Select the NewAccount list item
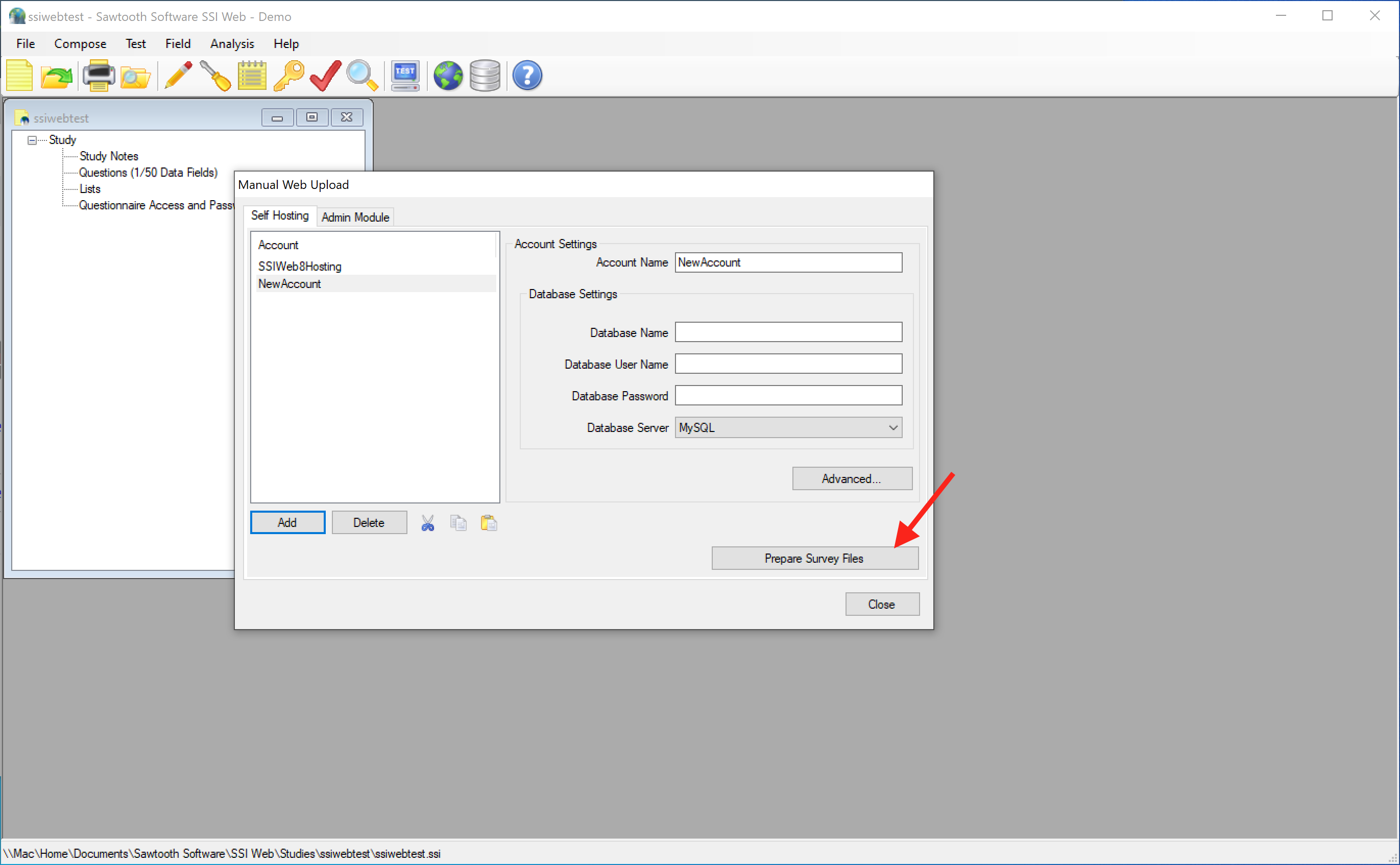This screenshot has width=1400, height=865. click(x=289, y=284)
